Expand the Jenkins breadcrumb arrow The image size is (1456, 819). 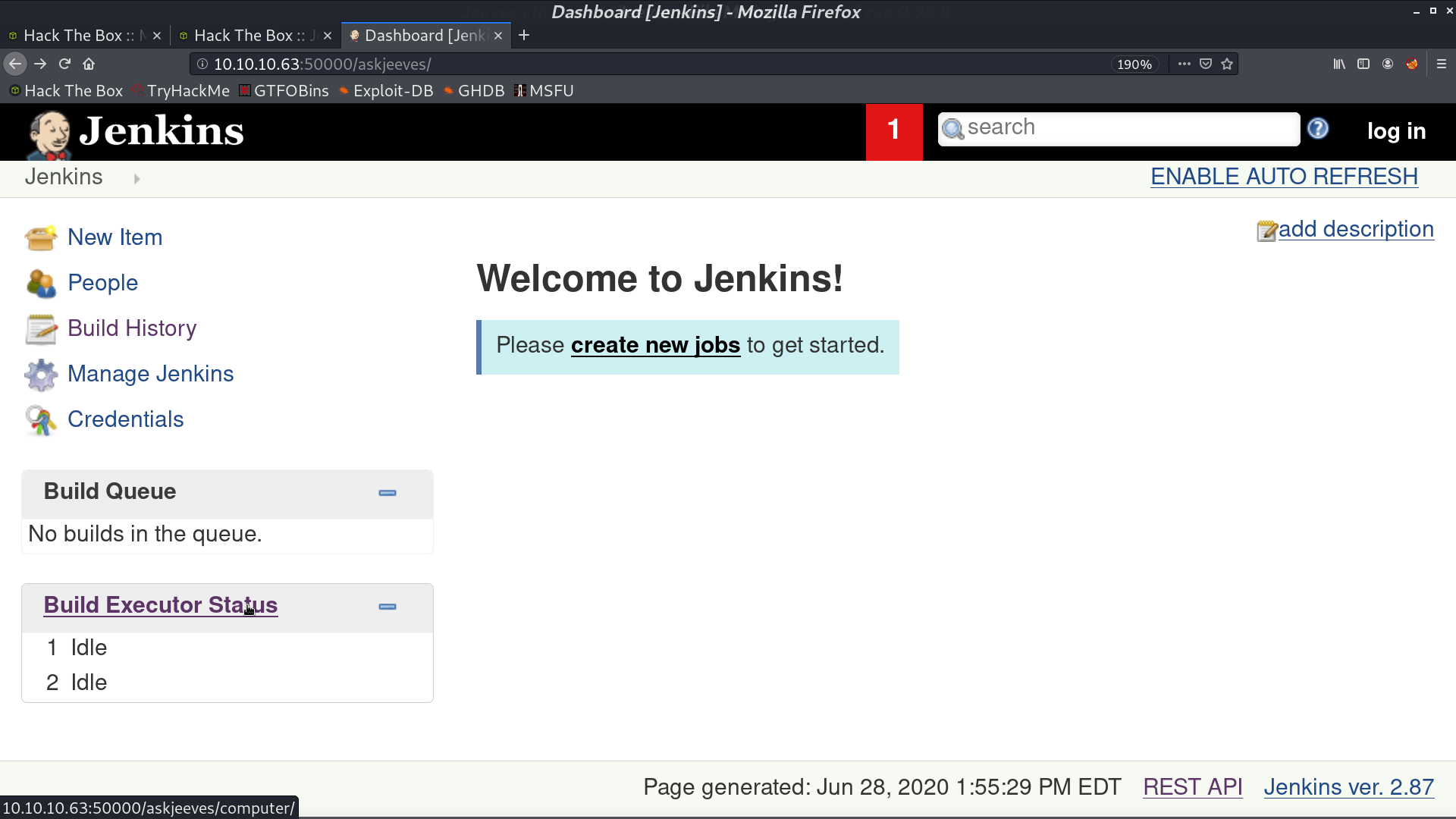pyautogui.click(x=137, y=179)
